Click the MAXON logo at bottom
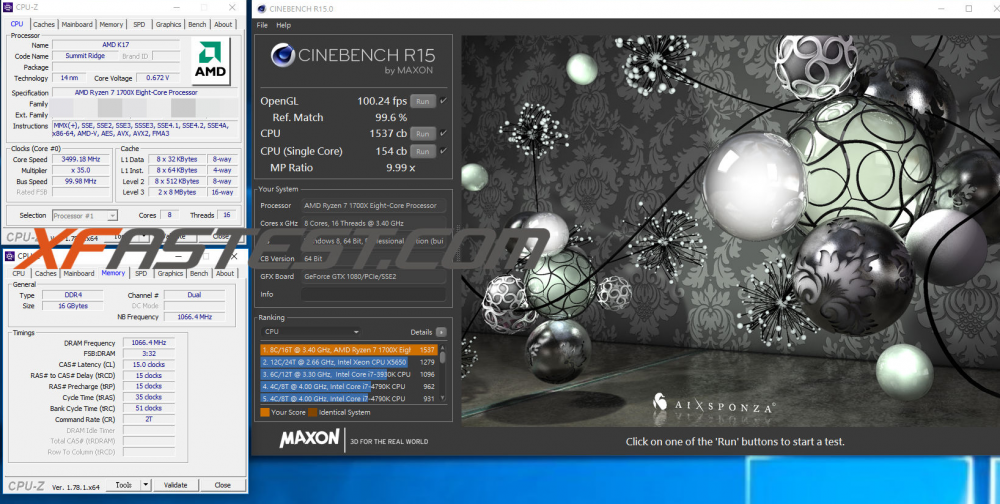This screenshot has height=504, width=1000. 309,438
